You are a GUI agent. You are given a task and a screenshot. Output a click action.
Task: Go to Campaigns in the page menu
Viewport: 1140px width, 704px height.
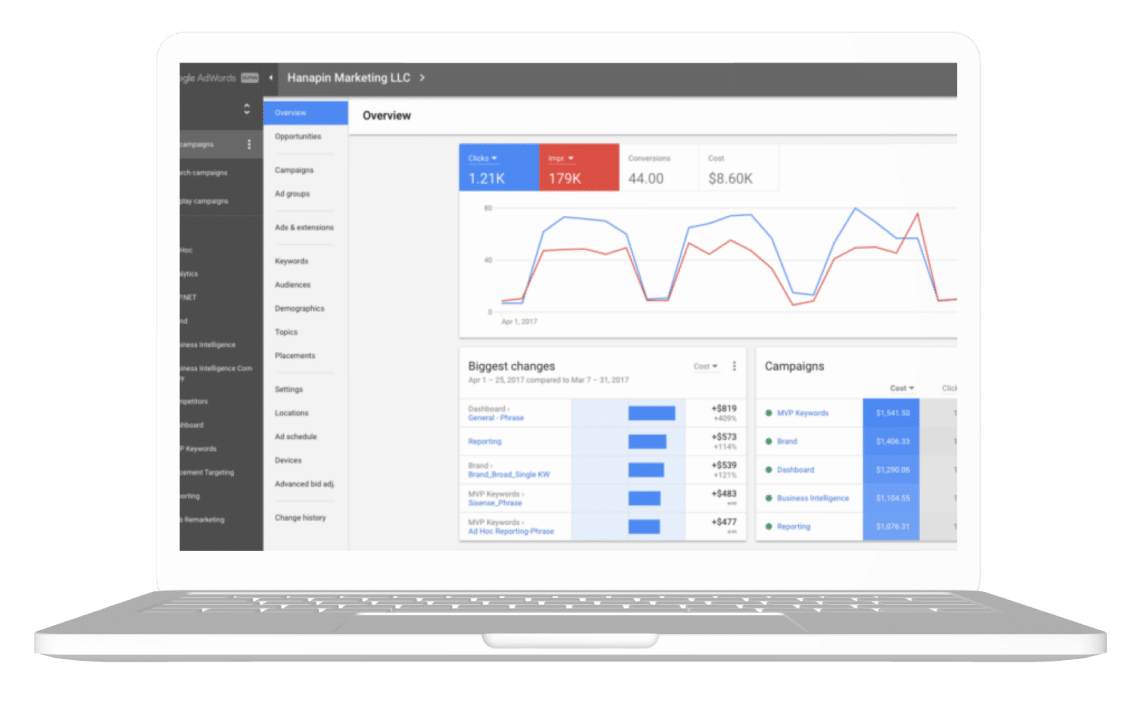pos(294,170)
